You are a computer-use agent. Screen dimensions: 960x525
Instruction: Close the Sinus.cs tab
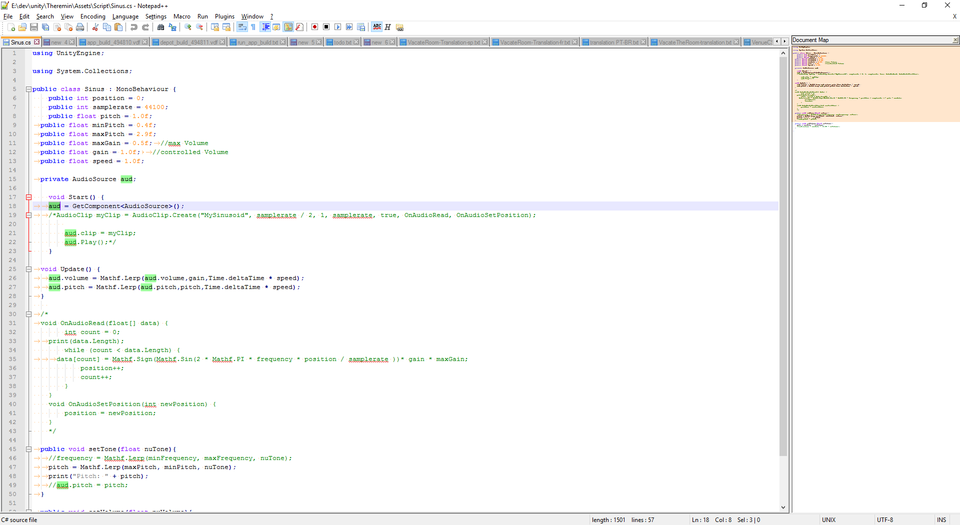pyautogui.click(x=37, y=42)
